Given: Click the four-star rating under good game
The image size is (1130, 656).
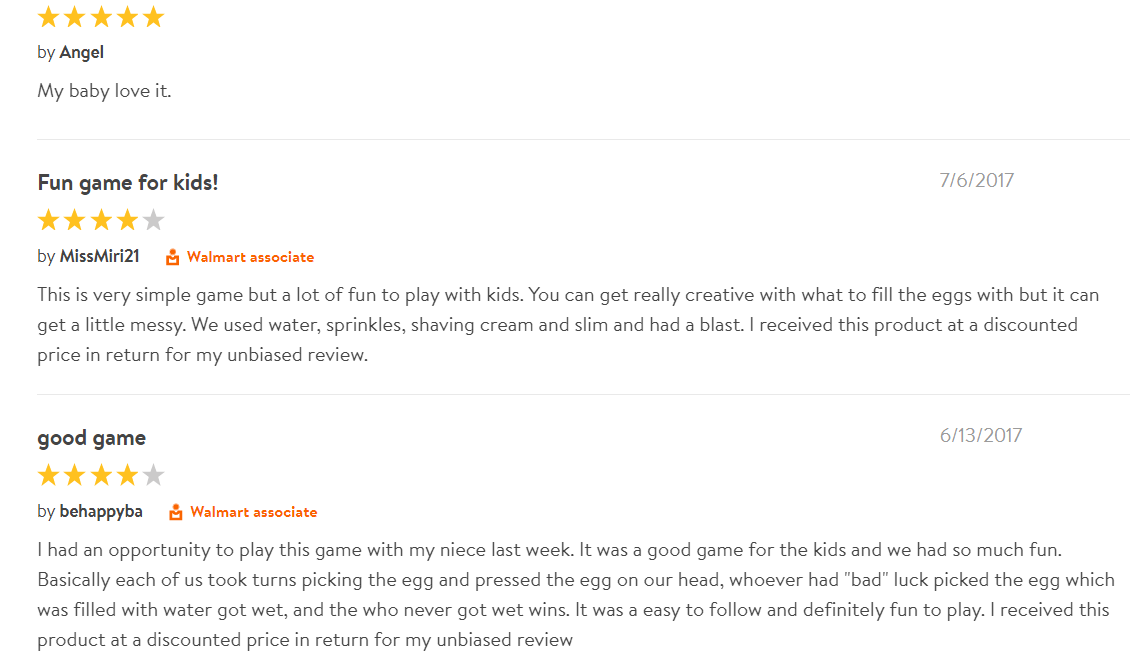Looking at the screenshot, I should (101, 475).
